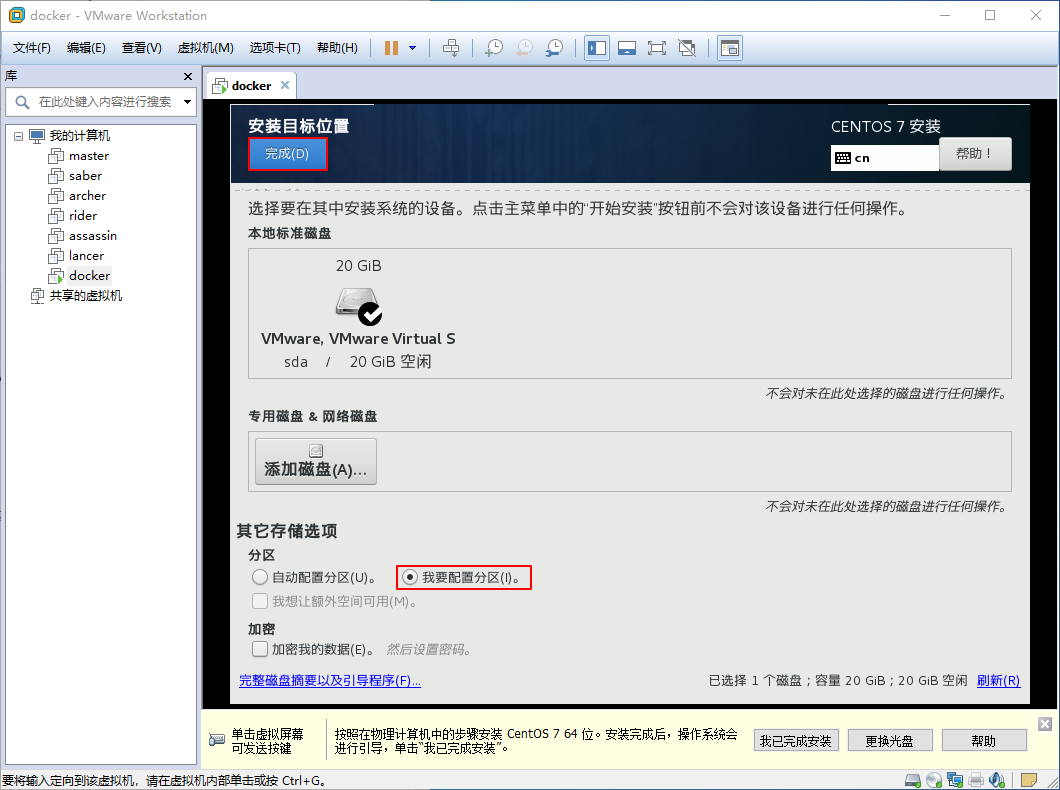This screenshot has width=1060, height=790.
Task: Open the 虚拟机 menu
Action: [x=204, y=47]
